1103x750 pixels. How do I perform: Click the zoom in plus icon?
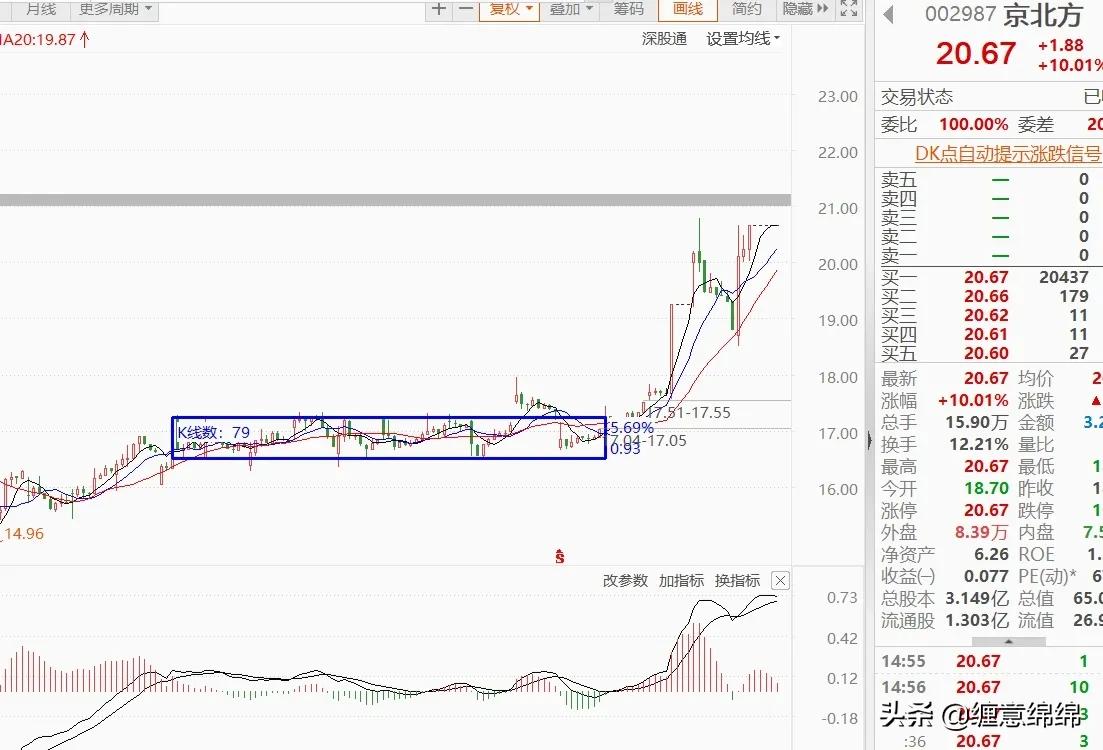coord(438,11)
